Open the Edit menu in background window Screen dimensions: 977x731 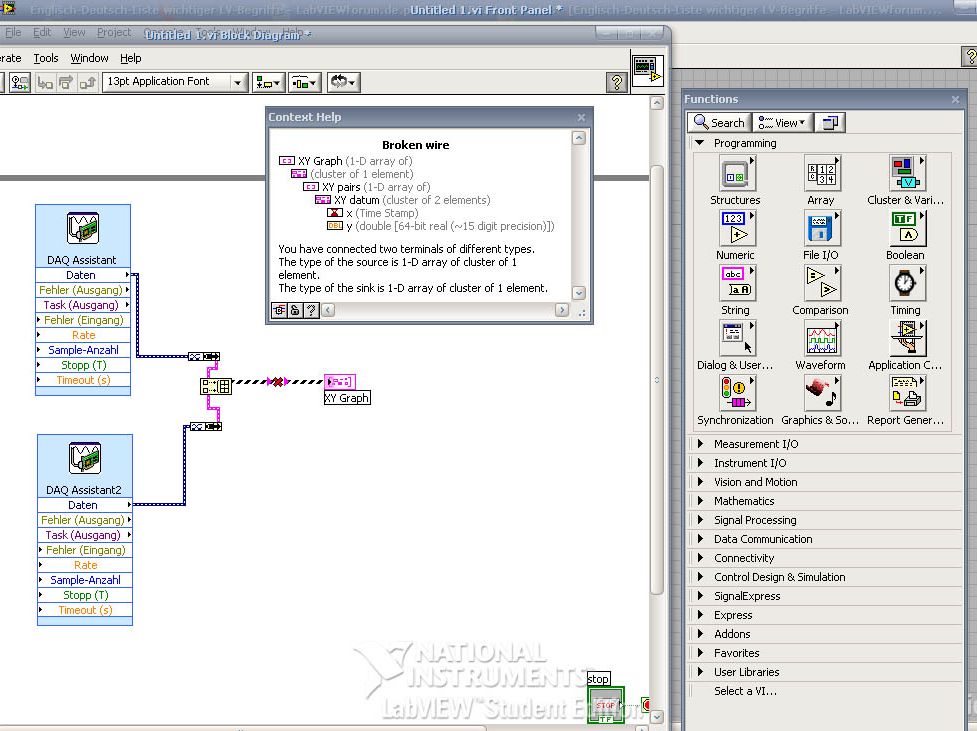[42, 32]
